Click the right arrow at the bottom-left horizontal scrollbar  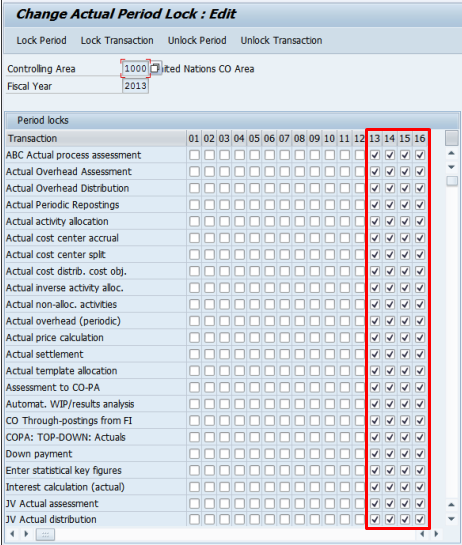(x=26, y=534)
